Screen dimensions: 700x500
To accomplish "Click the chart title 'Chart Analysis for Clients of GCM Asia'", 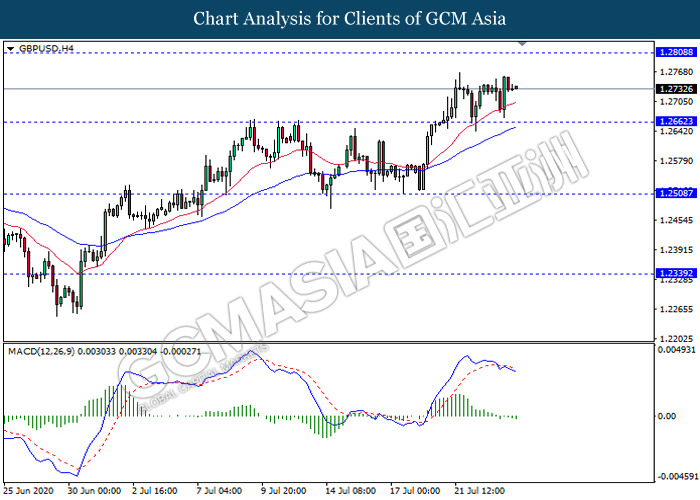I will coord(350,19).
